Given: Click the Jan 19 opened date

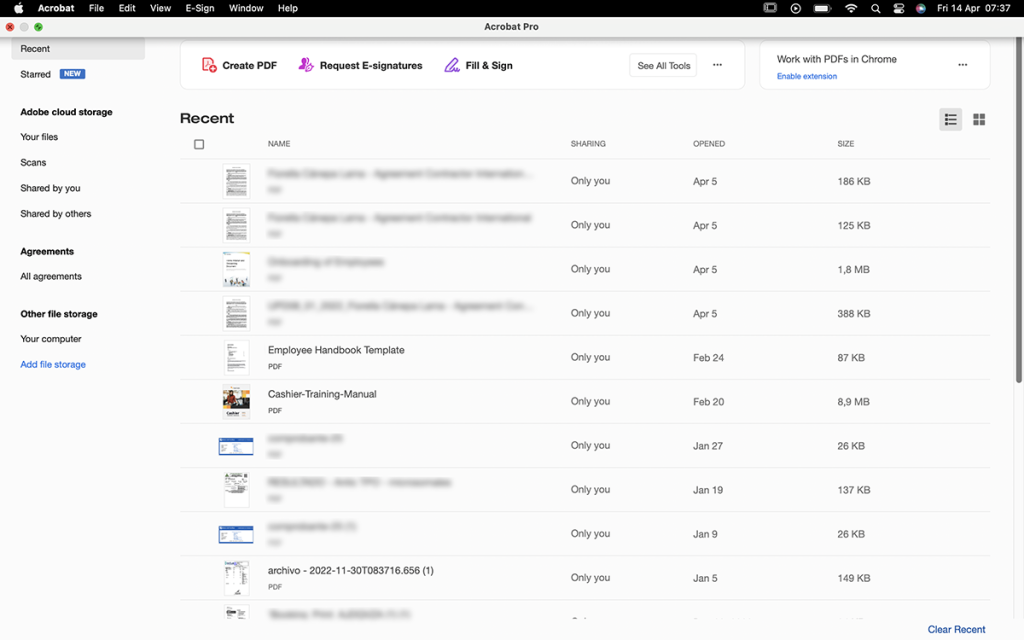Looking at the screenshot, I should click(x=708, y=490).
